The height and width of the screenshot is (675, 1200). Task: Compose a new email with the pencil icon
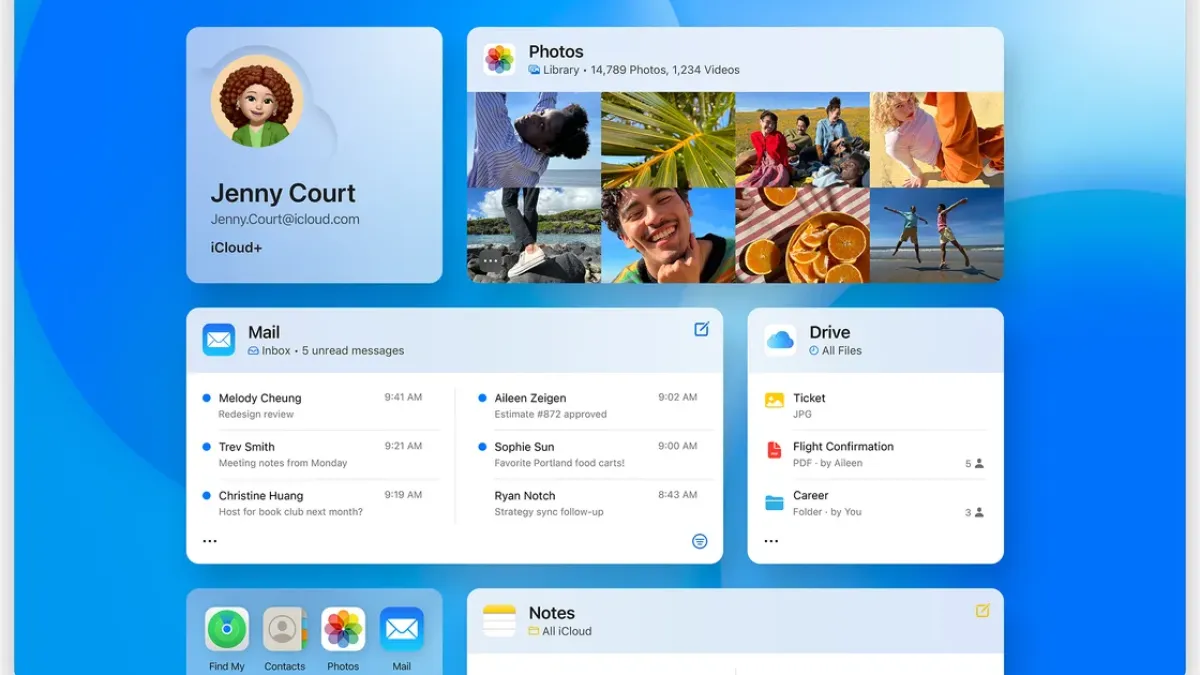click(x=702, y=329)
